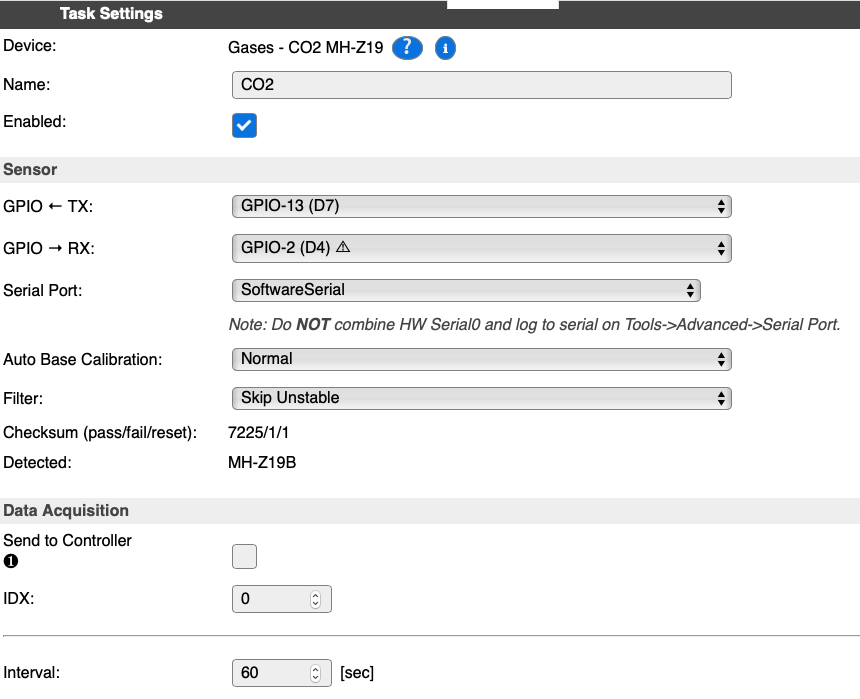Uncheck the Enabled checkbox
The height and width of the screenshot is (699, 860).
[x=244, y=126]
